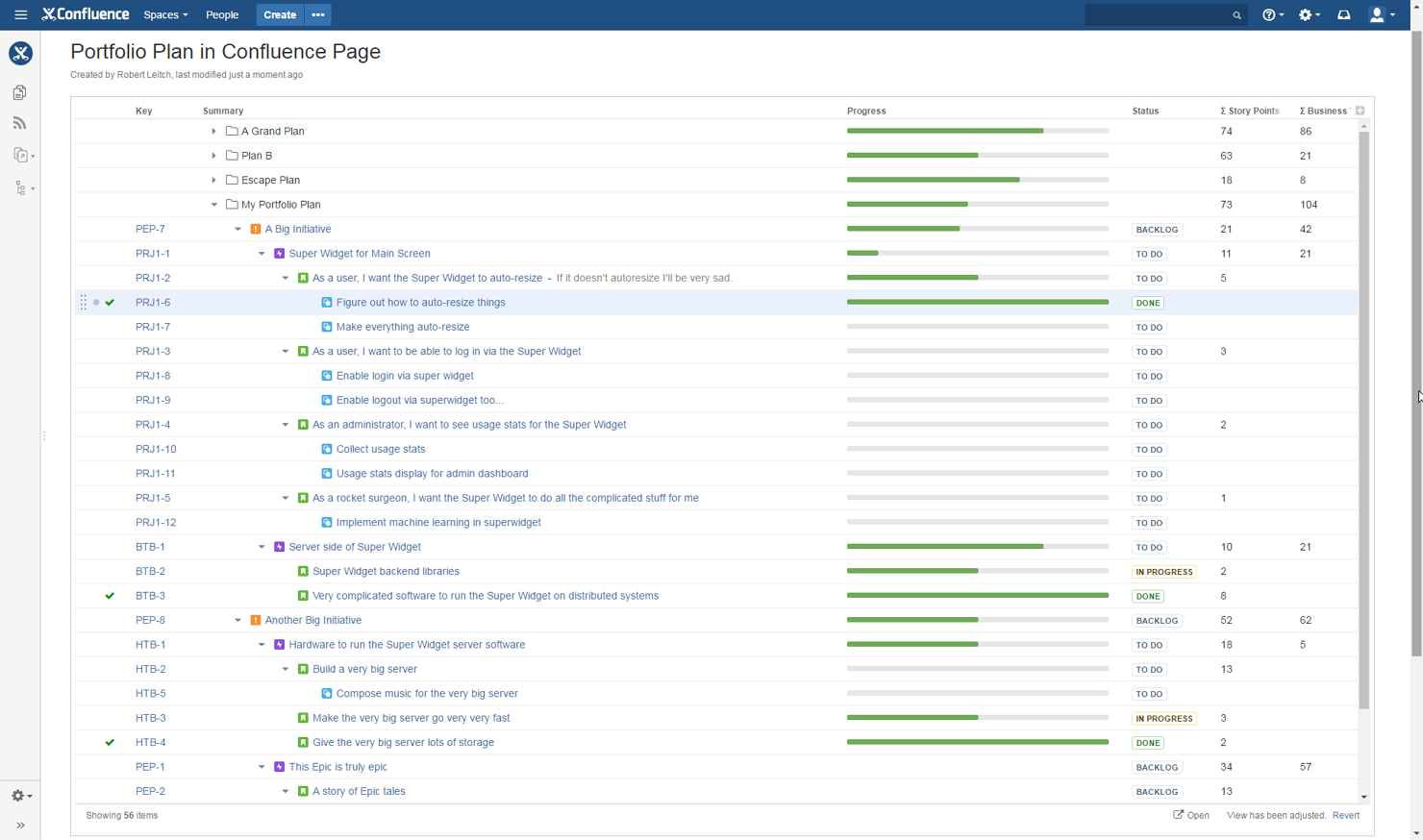
Task: Open space tools gear at sidebar bottom
Action: (x=21, y=796)
